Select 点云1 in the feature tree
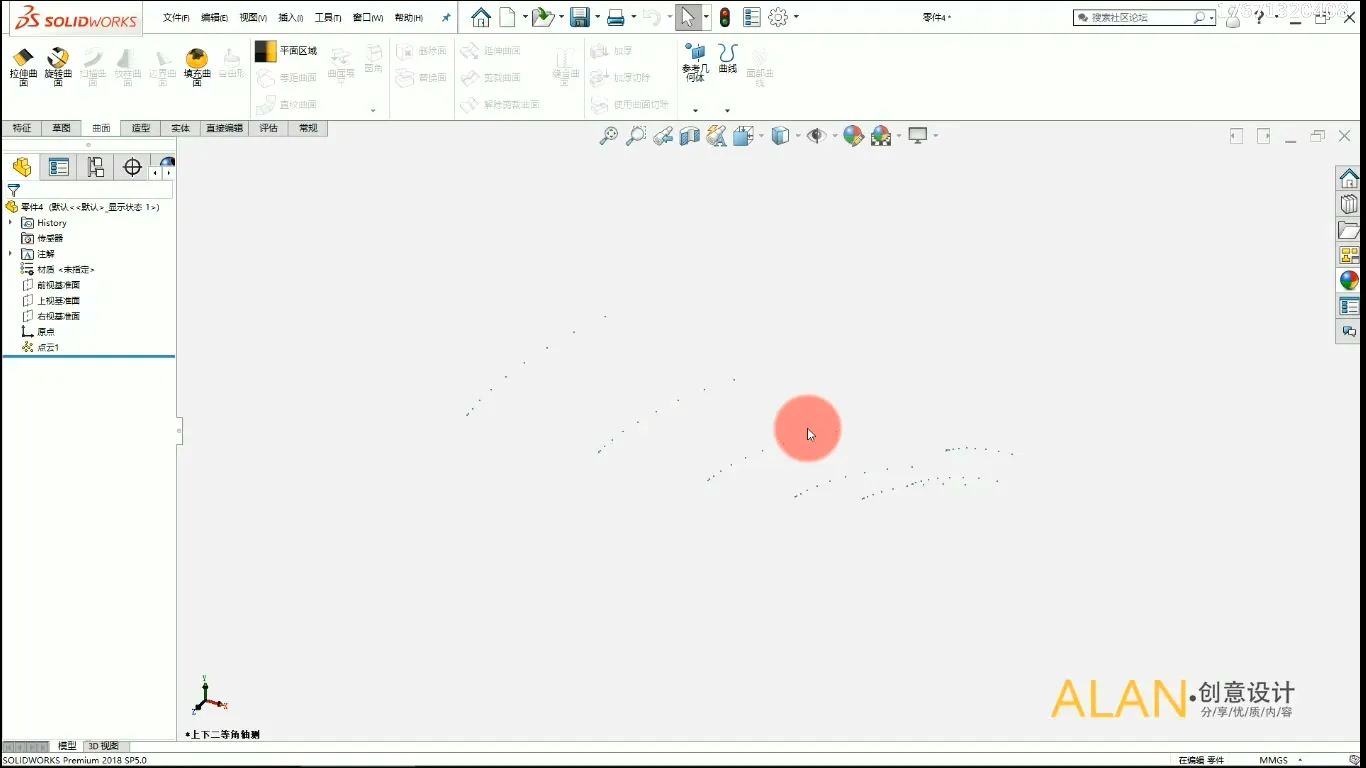The image size is (1366, 768). [x=48, y=347]
